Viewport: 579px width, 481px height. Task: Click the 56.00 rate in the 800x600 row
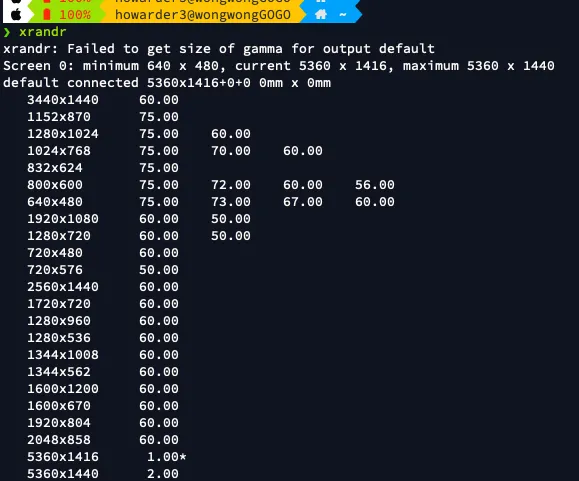(375, 185)
